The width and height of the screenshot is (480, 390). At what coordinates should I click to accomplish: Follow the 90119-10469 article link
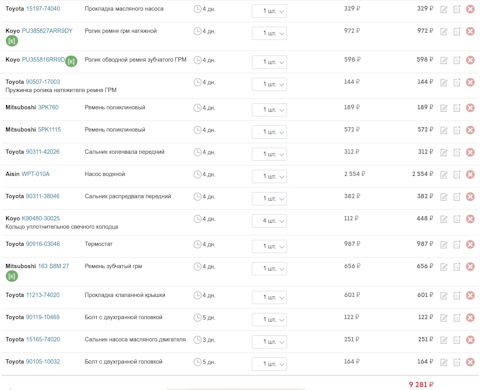(x=43, y=317)
